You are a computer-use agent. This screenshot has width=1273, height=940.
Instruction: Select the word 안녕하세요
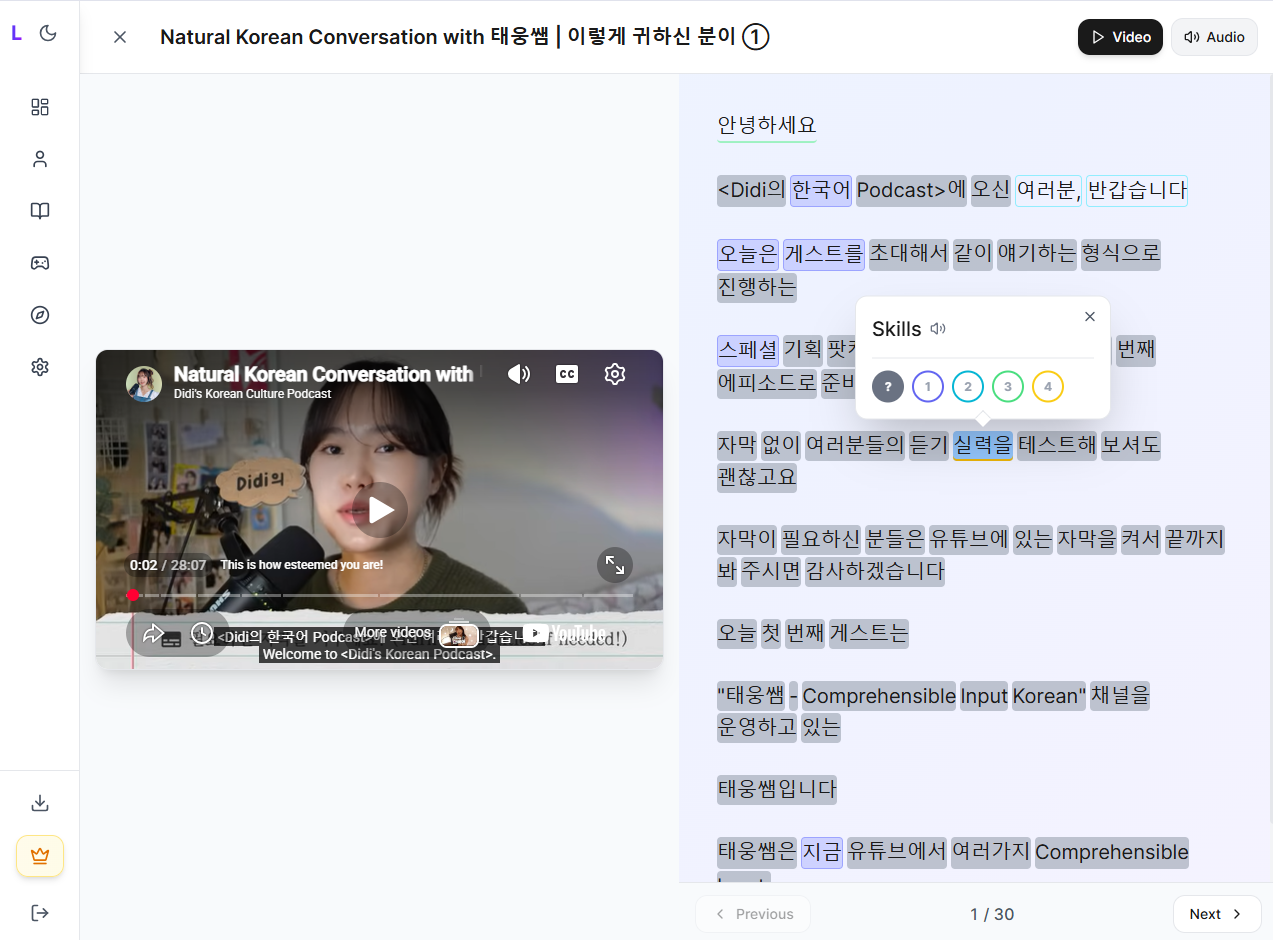pyautogui.click(x=767, y=126)
